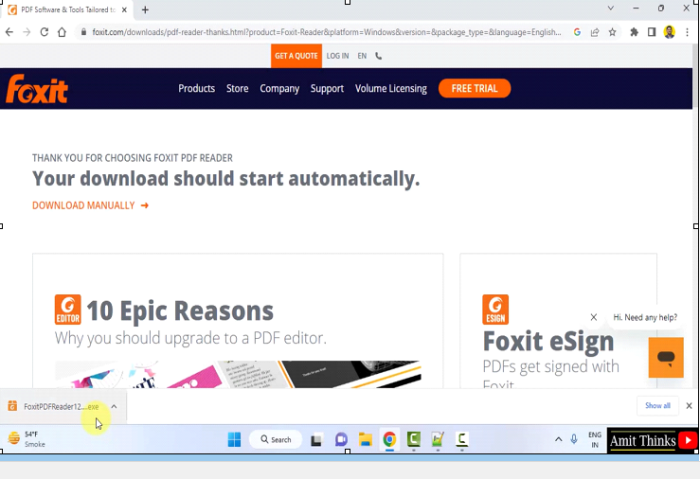
Task: Open the last Camtasia recorder taskbar icon
Action: click(x=462, y=440)
